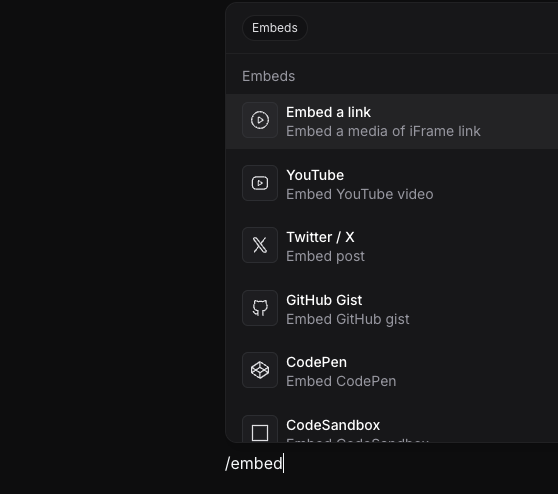The image size is (558, 494).
Task: Select the Twitter X logo icon
Action: [260, 245]
